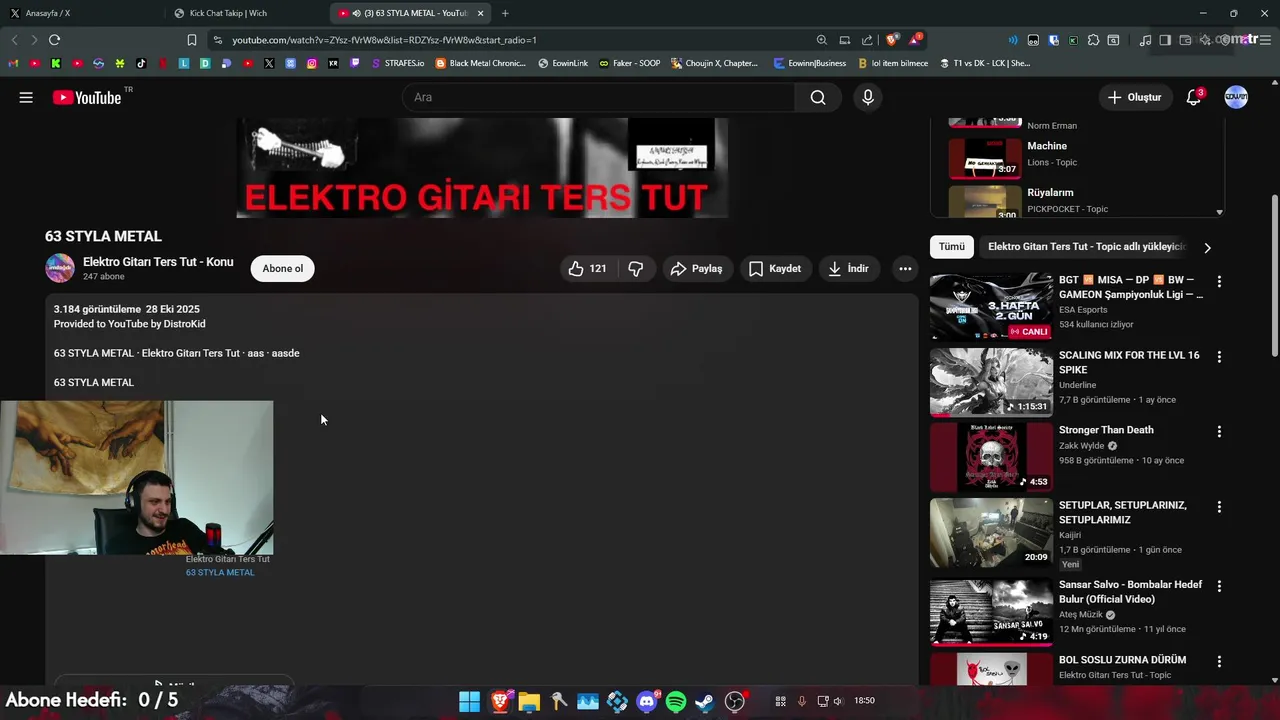Open Discord from taskbar
Image resolution: width=1280 pixels, height=720 pixels.
(x=647, y=702)
